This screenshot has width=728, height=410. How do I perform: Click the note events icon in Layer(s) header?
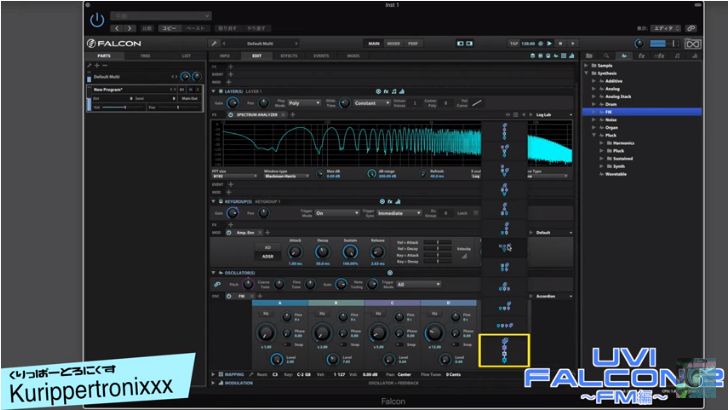click(394, 91)
